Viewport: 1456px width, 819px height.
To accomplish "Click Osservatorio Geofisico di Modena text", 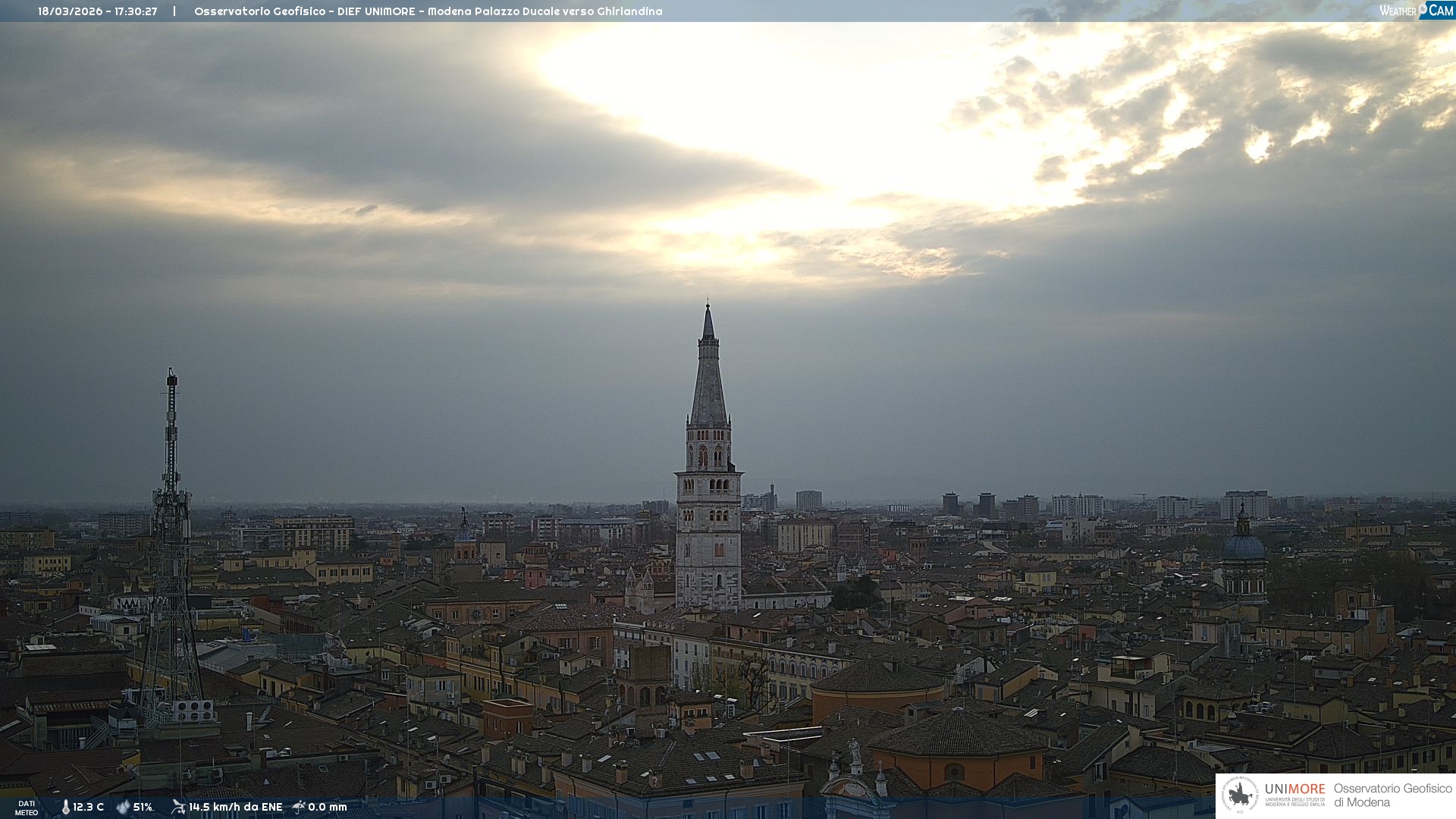I will [x=1392, y=795].
